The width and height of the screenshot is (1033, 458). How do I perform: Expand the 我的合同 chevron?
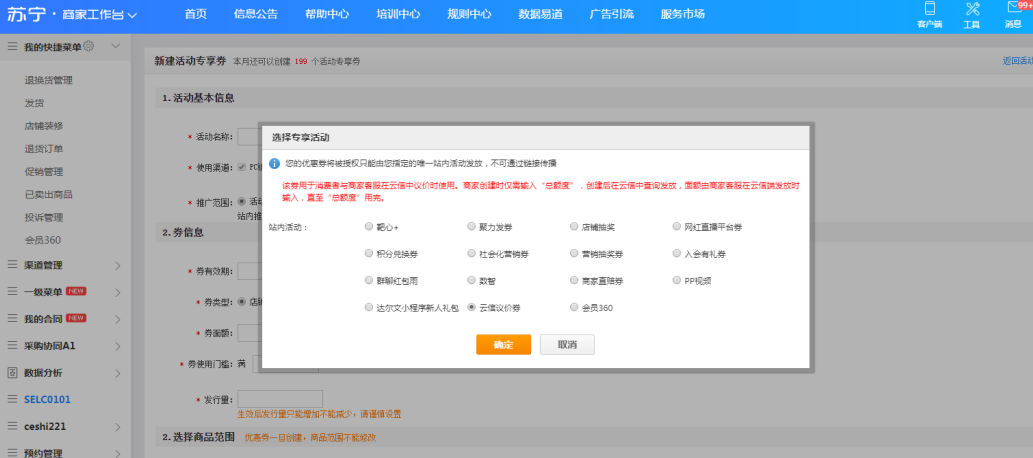pyautogui.click(x=118, y=320)
